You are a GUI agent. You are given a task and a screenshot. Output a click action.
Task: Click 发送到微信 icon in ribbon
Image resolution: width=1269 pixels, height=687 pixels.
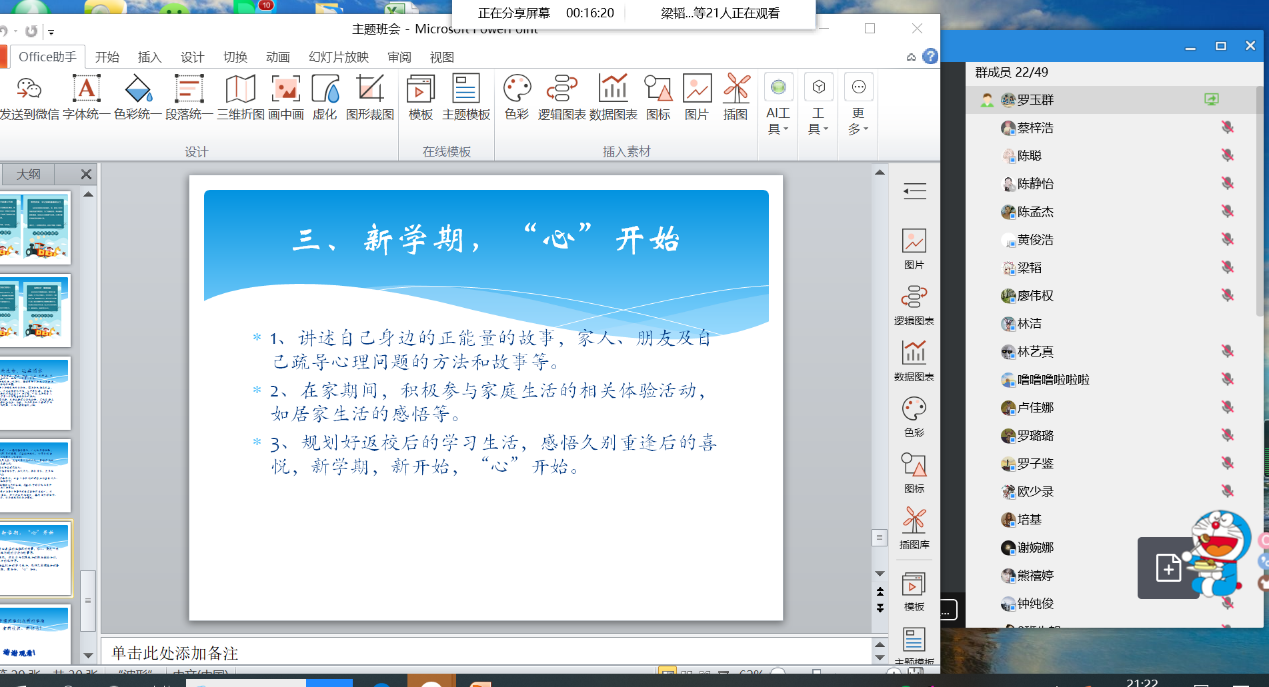tap(29, 98)
